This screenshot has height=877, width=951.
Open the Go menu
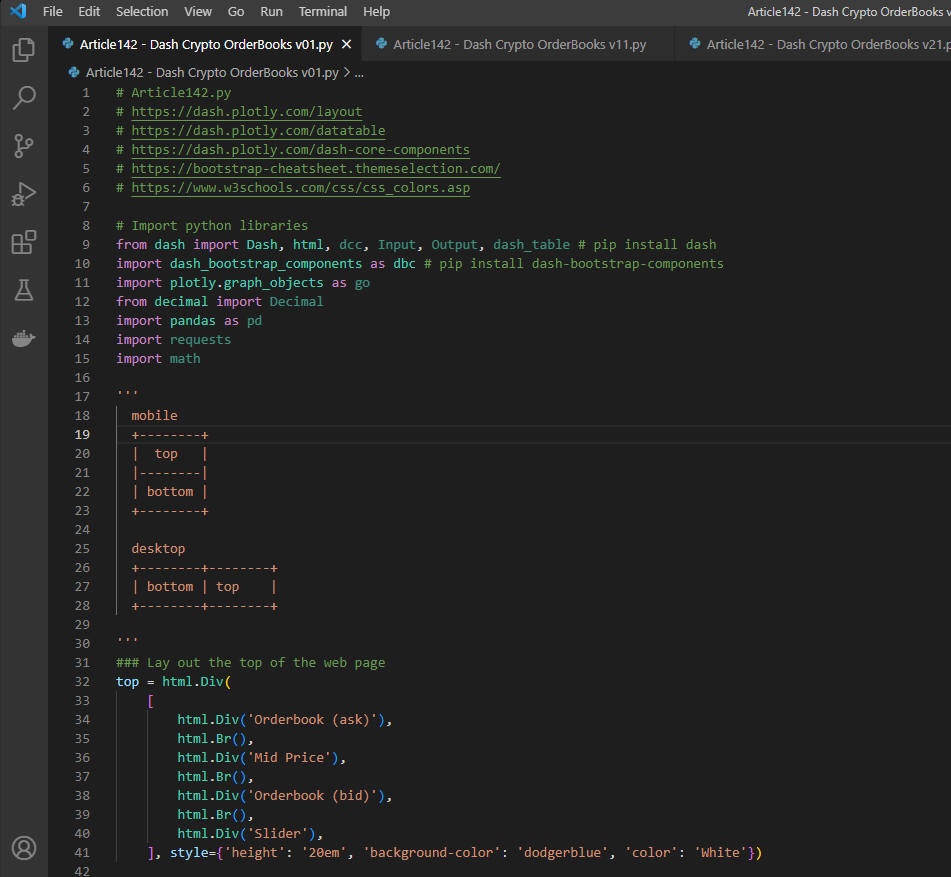coord(236,12)
